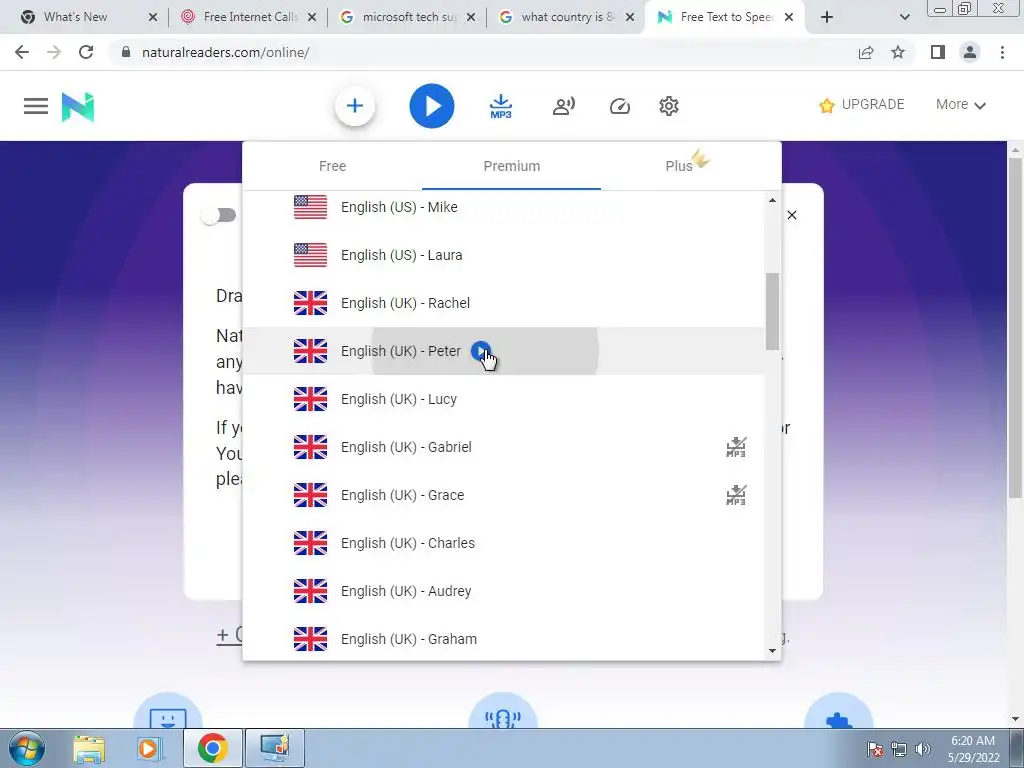Image resolution: width=1024 pixels, height=768 pixels.
Task: Open Windows Media Player from taskbar
Action: click(148, 749)
